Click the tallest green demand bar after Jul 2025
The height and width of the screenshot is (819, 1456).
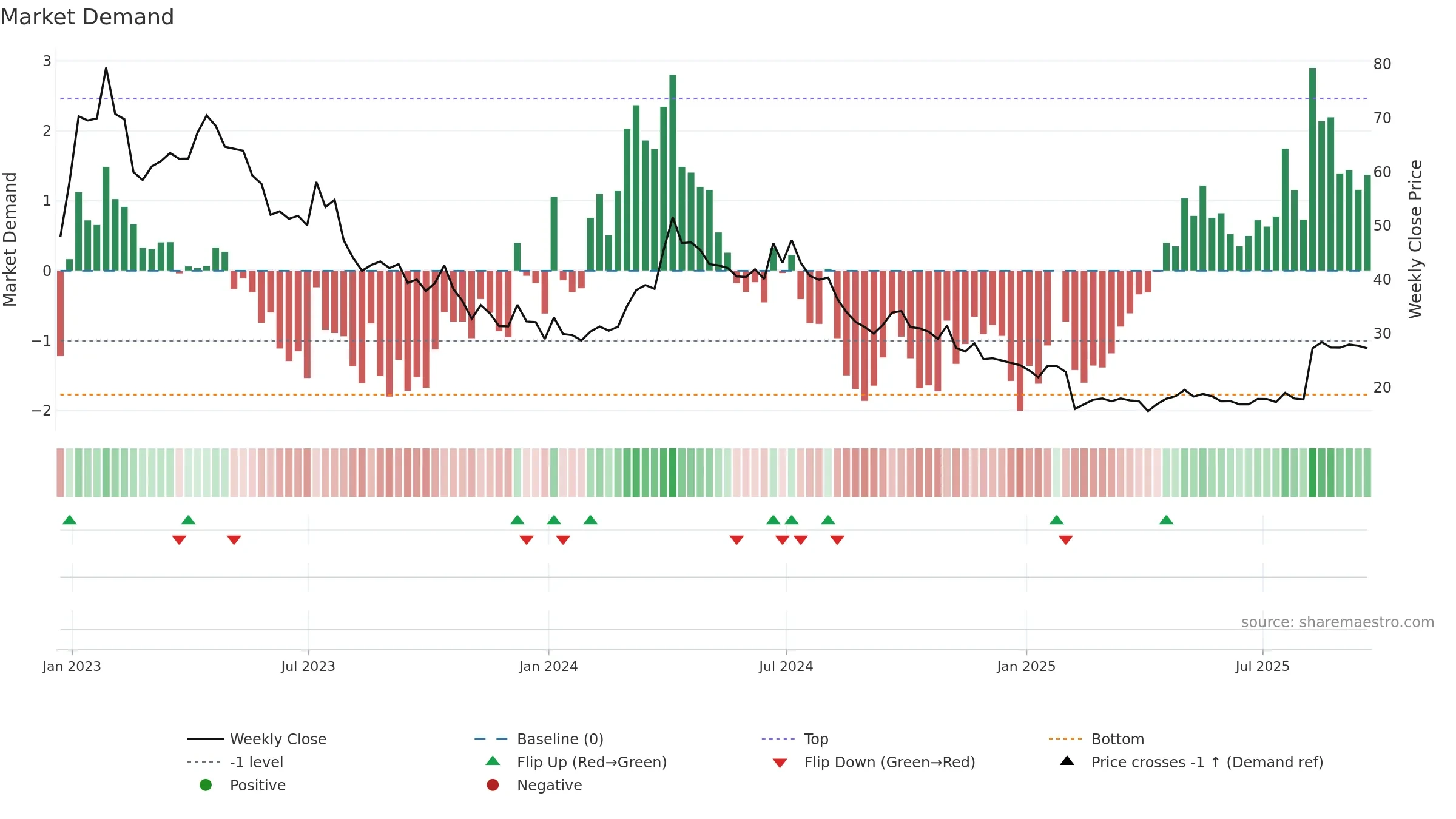1313,169
